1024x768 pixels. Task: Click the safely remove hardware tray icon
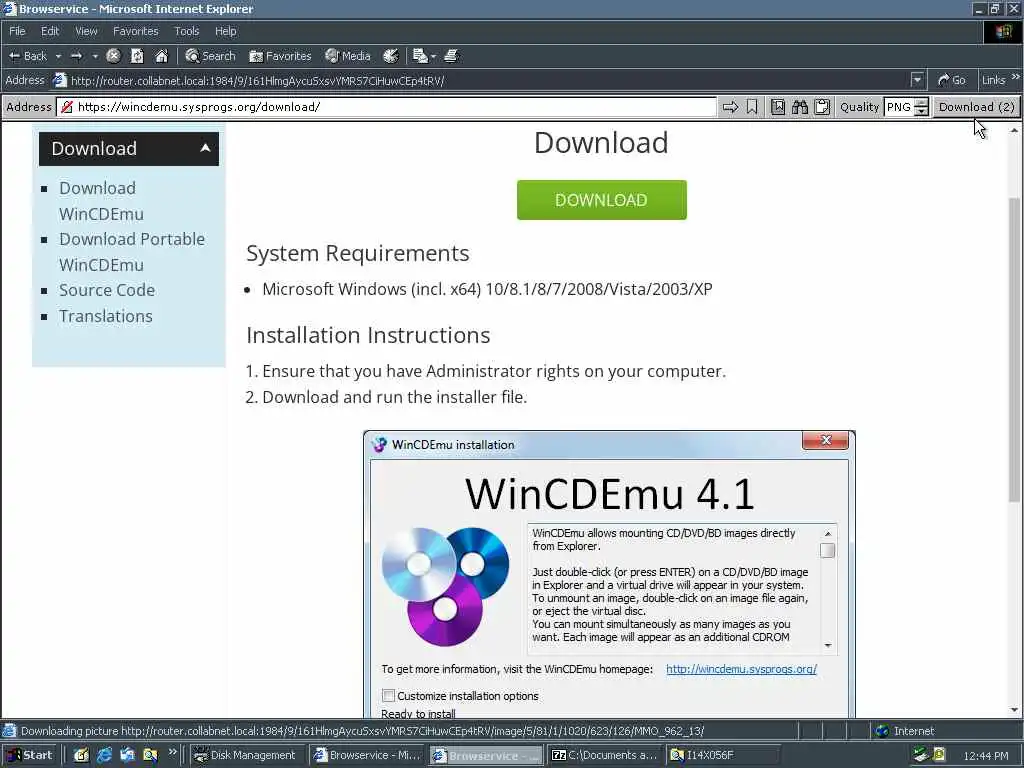(x=921, y=756)
